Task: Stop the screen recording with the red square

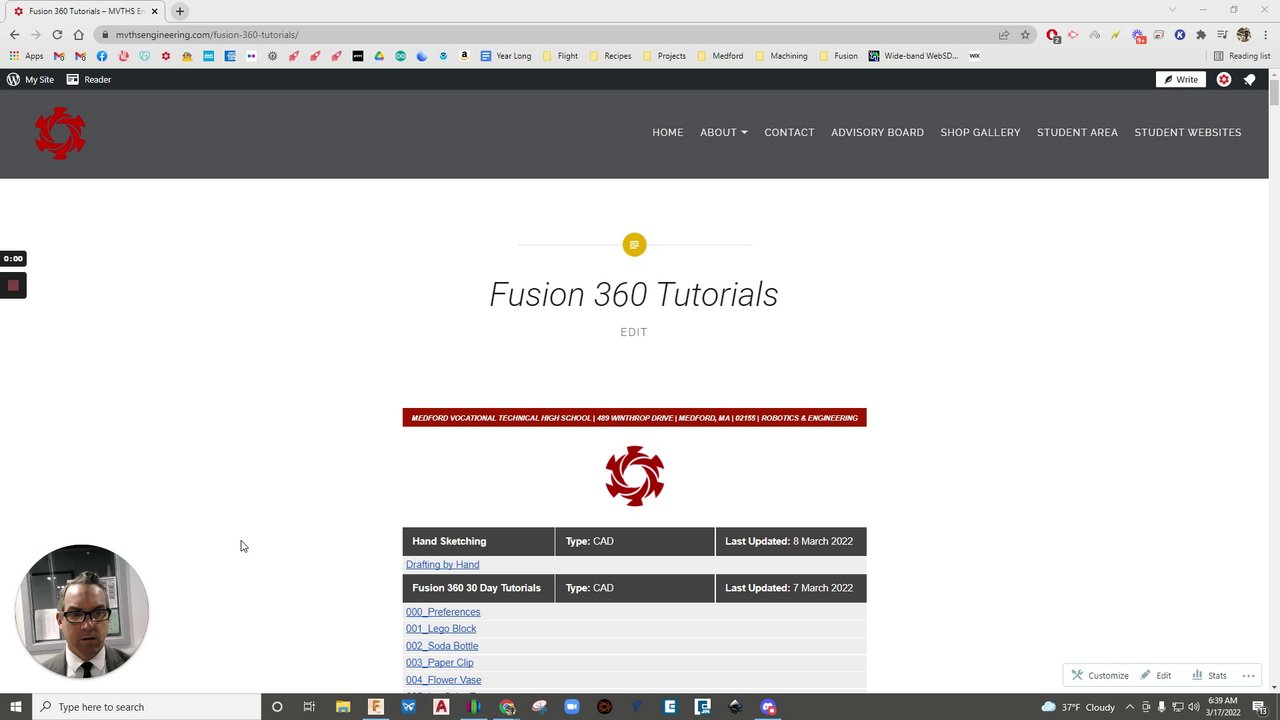Action: click(x=13, y=285)
